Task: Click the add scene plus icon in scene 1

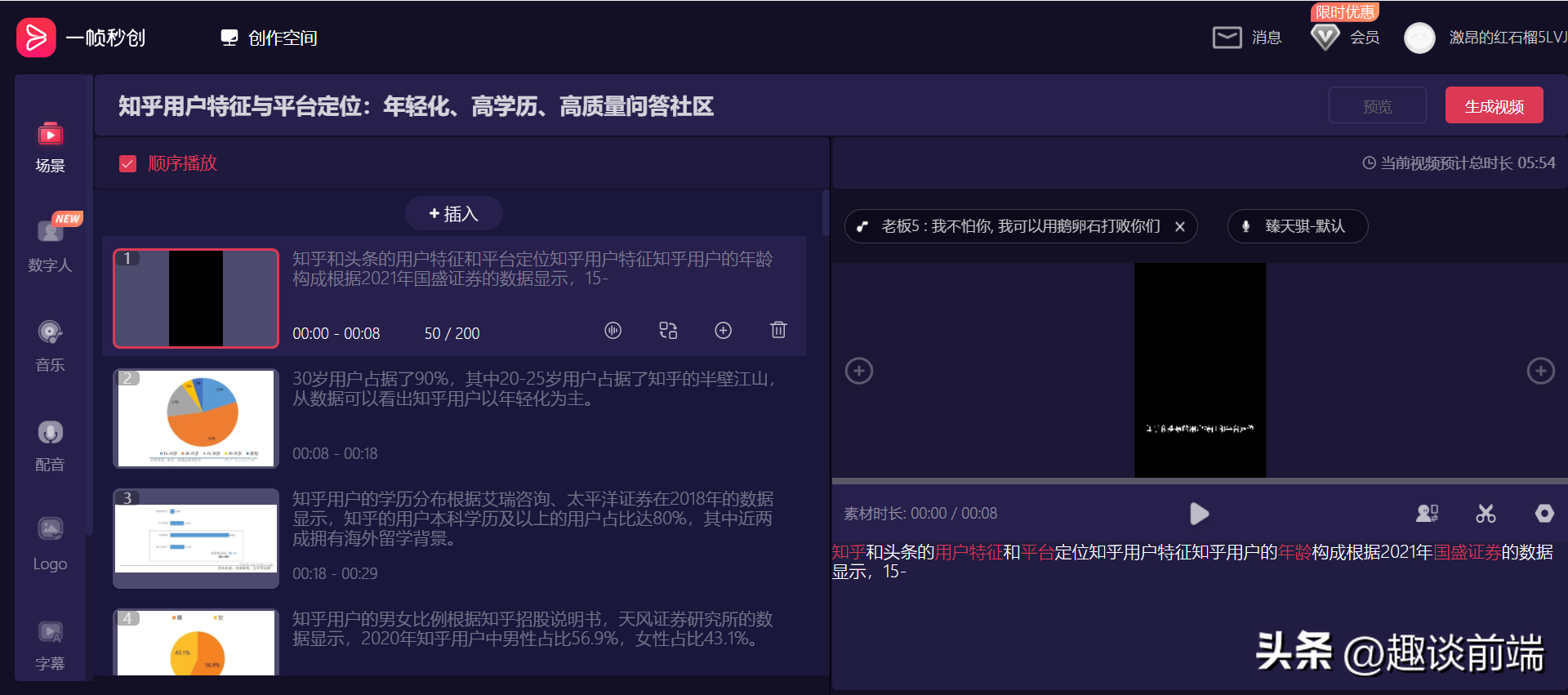Action: click(x=723, y=330)
